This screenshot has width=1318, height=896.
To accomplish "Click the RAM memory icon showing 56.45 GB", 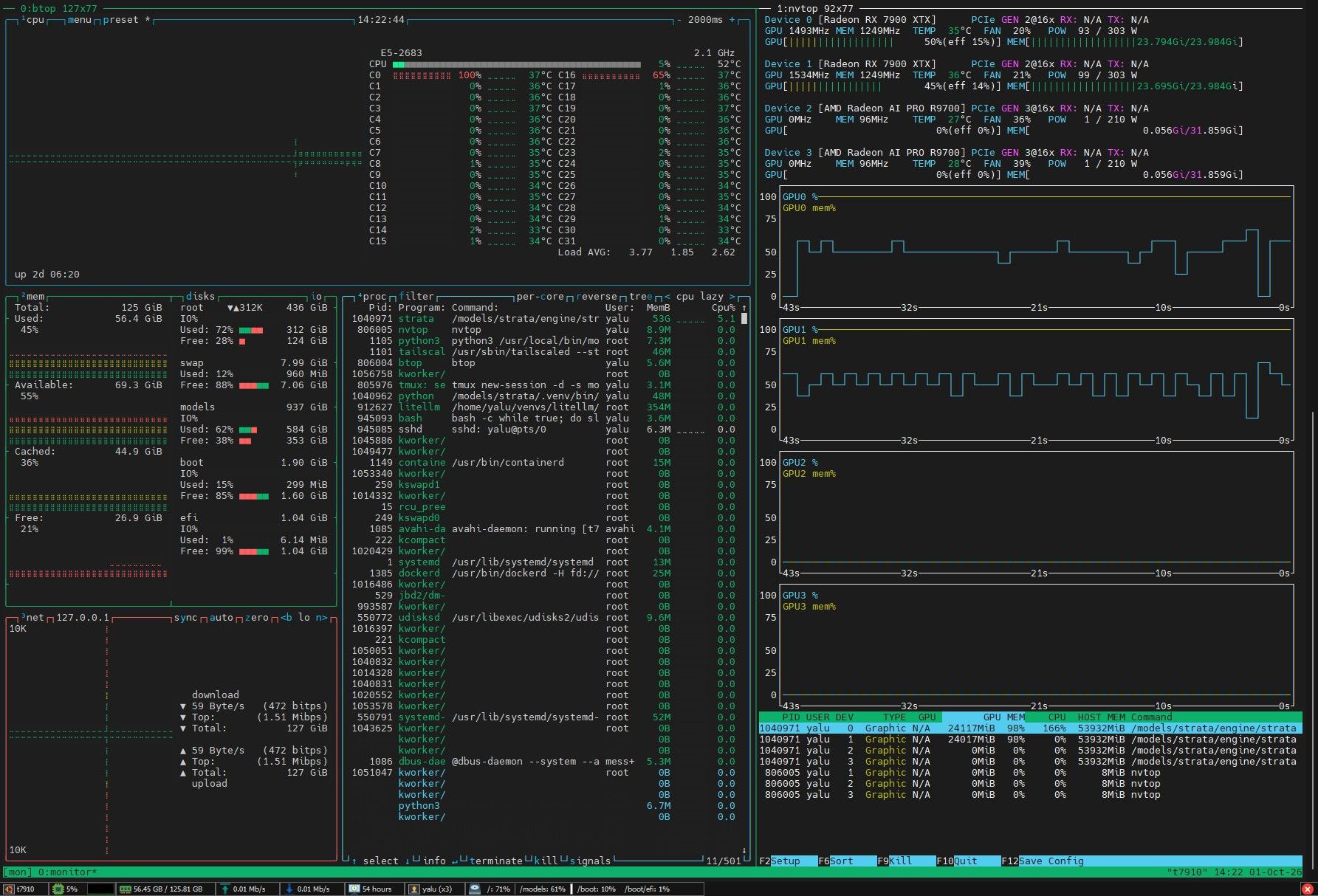I will [125, 889].
